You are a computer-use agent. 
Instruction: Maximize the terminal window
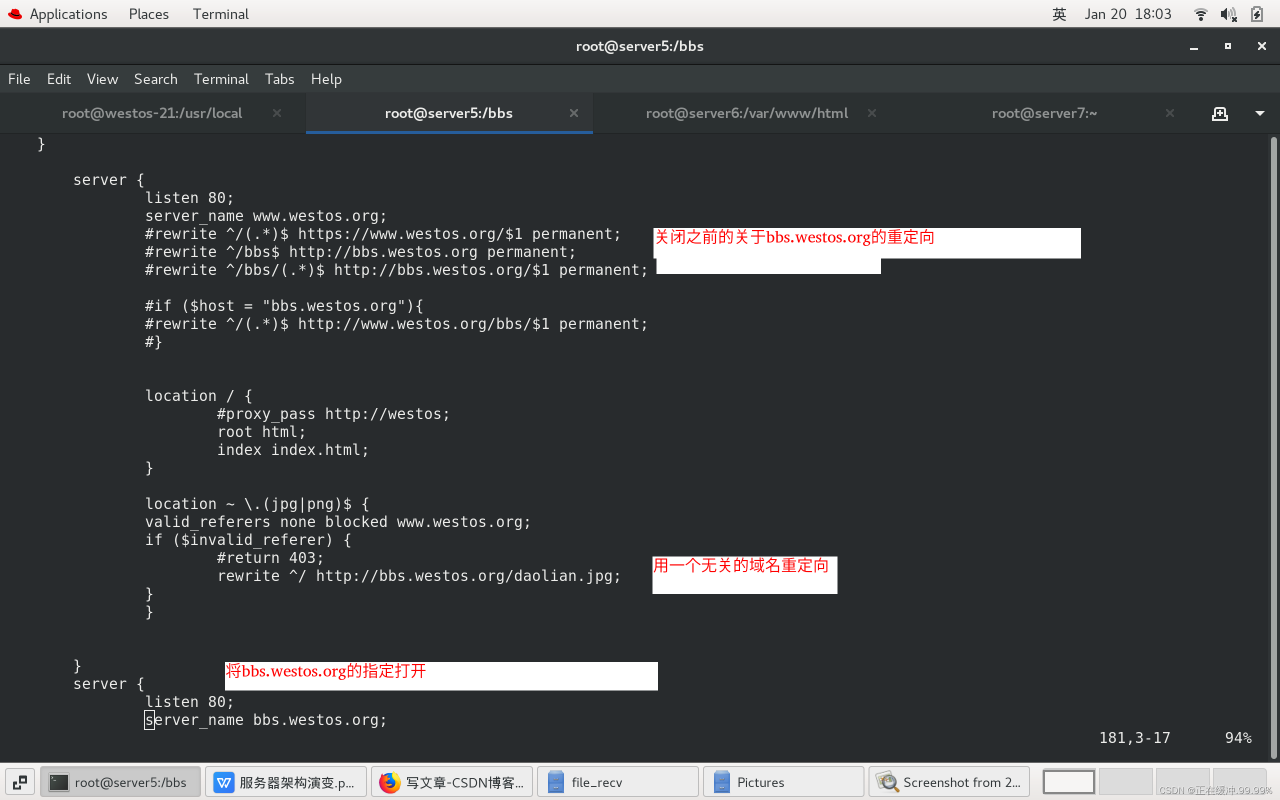click(1228, 46)
